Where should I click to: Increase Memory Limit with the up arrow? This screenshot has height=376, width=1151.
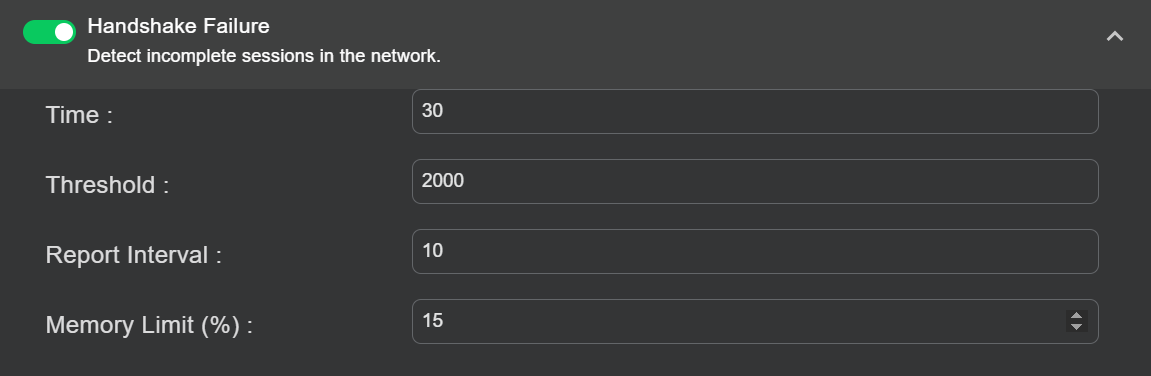tap(1076, 316)
